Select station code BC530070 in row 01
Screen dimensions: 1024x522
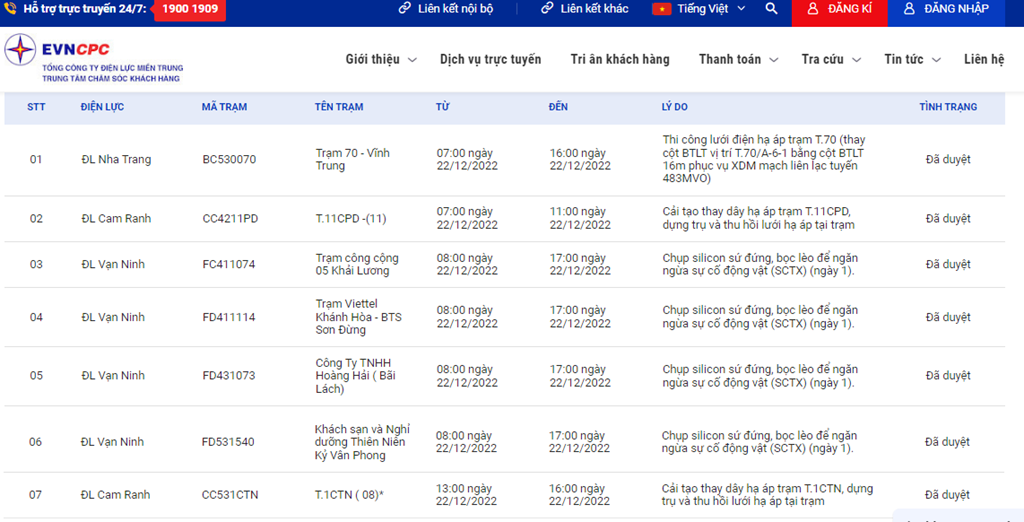(229, 160)
